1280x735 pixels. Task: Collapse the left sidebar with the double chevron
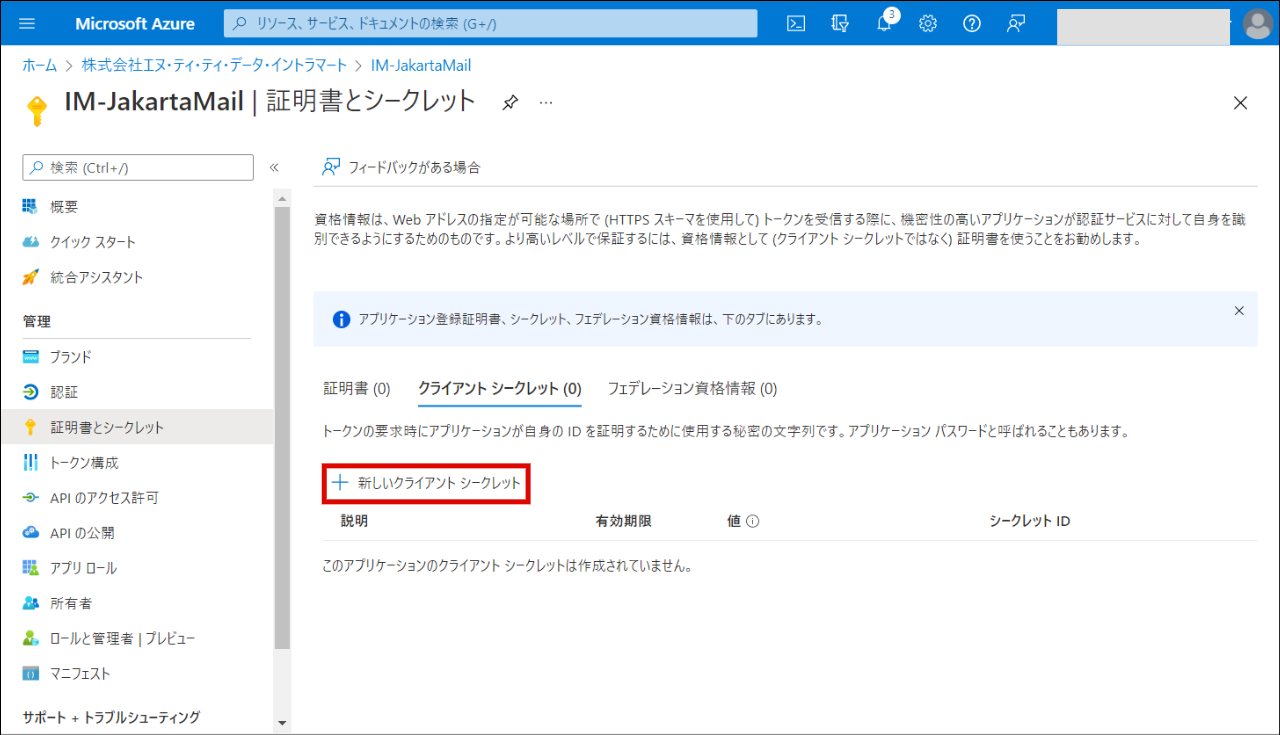coord(274,167)
